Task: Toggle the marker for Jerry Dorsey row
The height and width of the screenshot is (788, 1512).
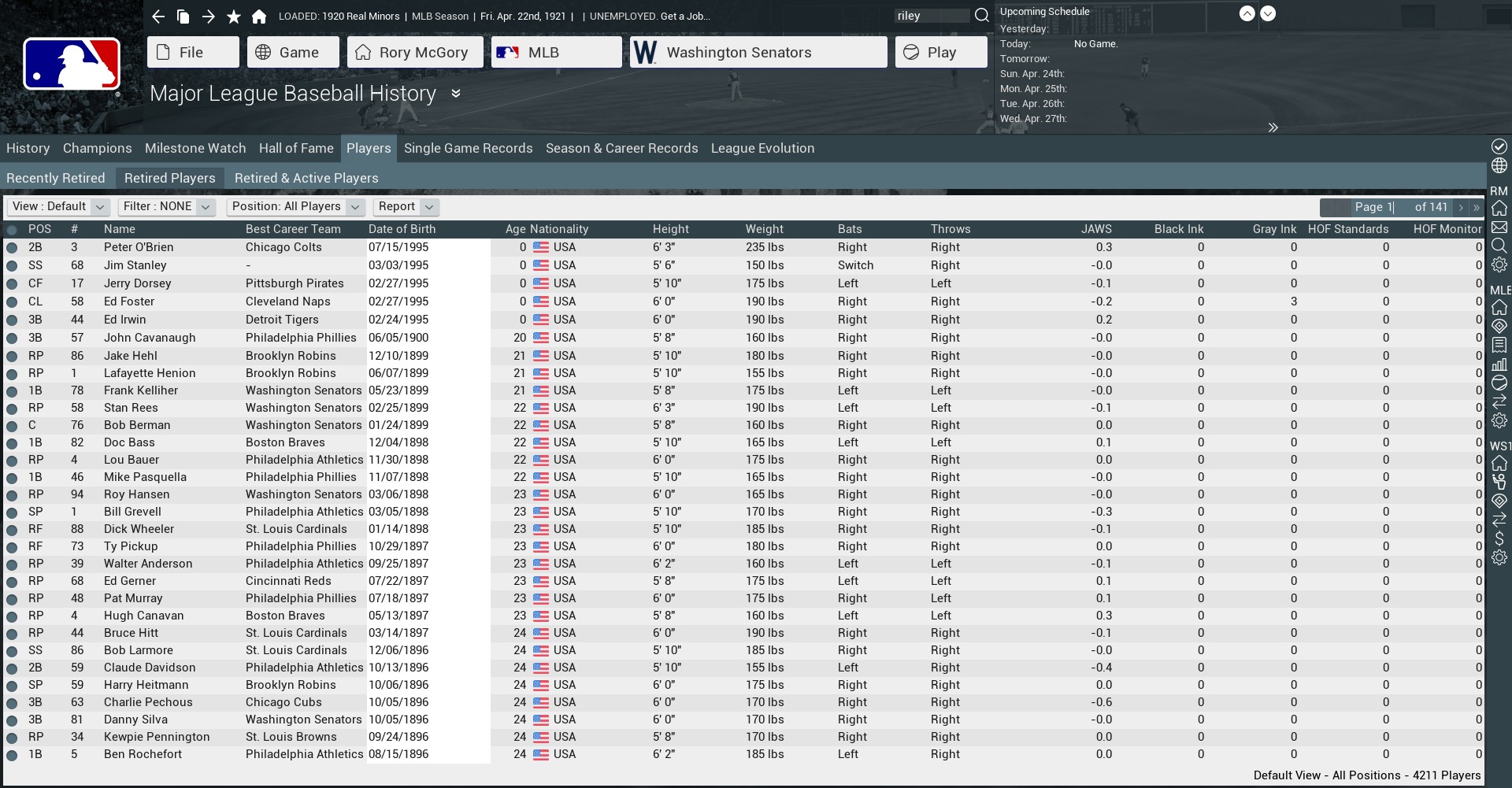Action: [x=12, y=283]
